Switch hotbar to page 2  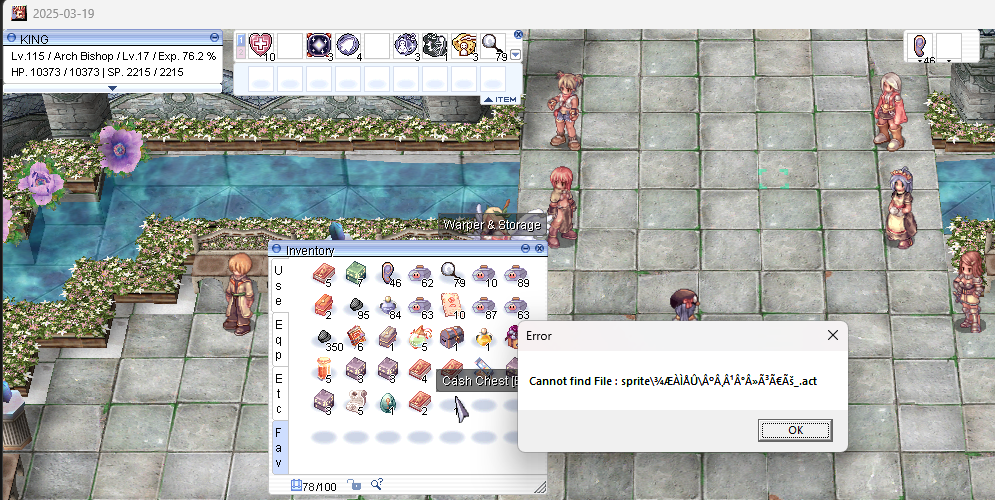(241, 52)
